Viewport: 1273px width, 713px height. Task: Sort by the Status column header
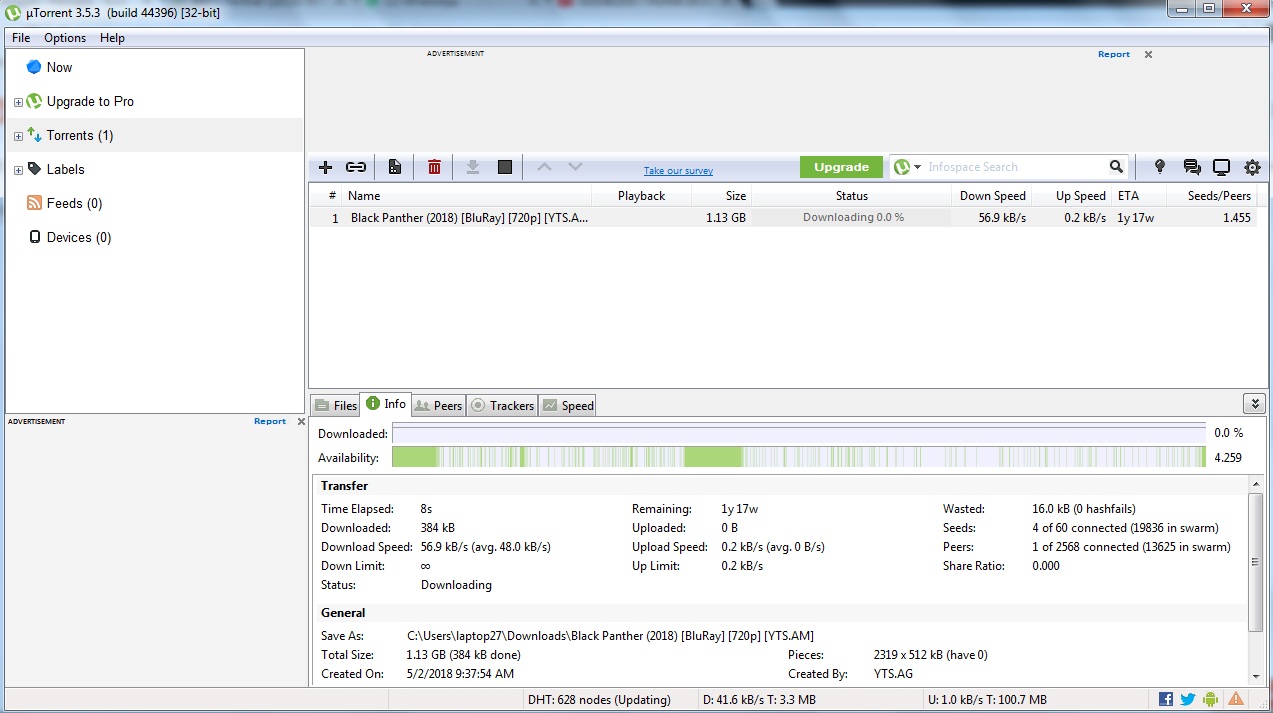point(851,196)
